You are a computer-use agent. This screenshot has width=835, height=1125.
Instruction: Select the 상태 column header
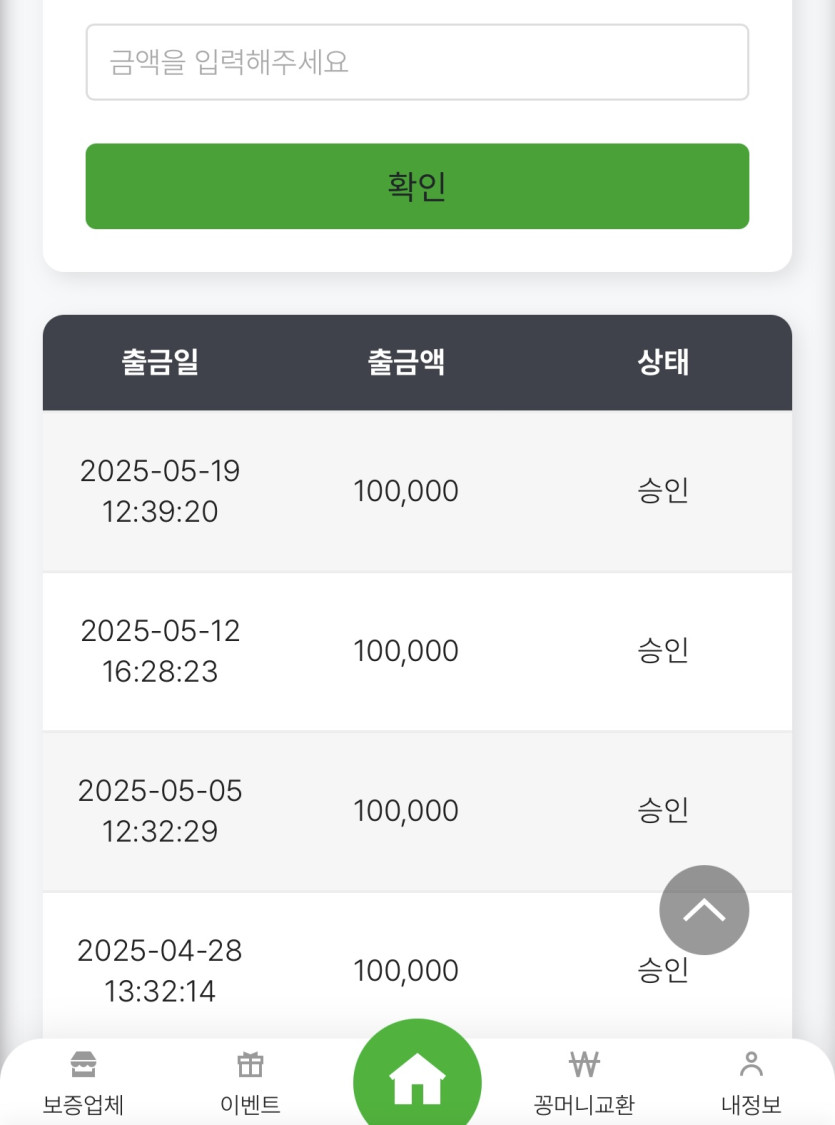(664, 362)
